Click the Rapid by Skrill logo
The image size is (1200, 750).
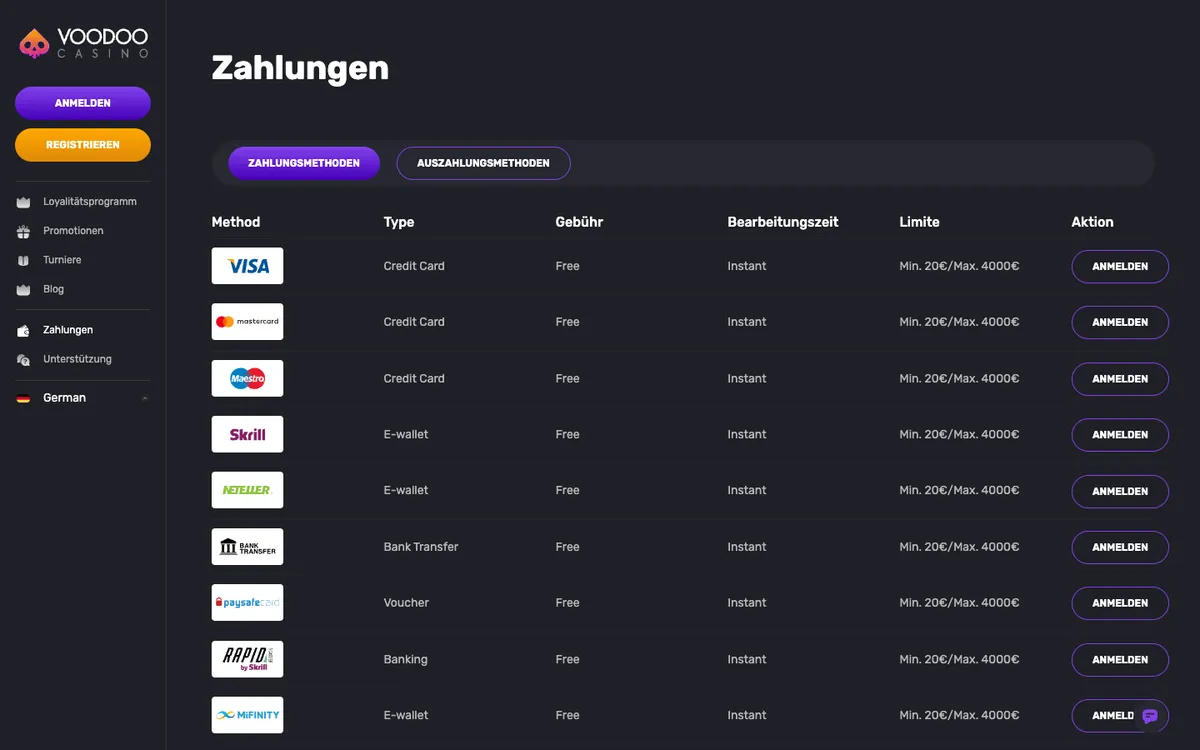click(247, 659)
